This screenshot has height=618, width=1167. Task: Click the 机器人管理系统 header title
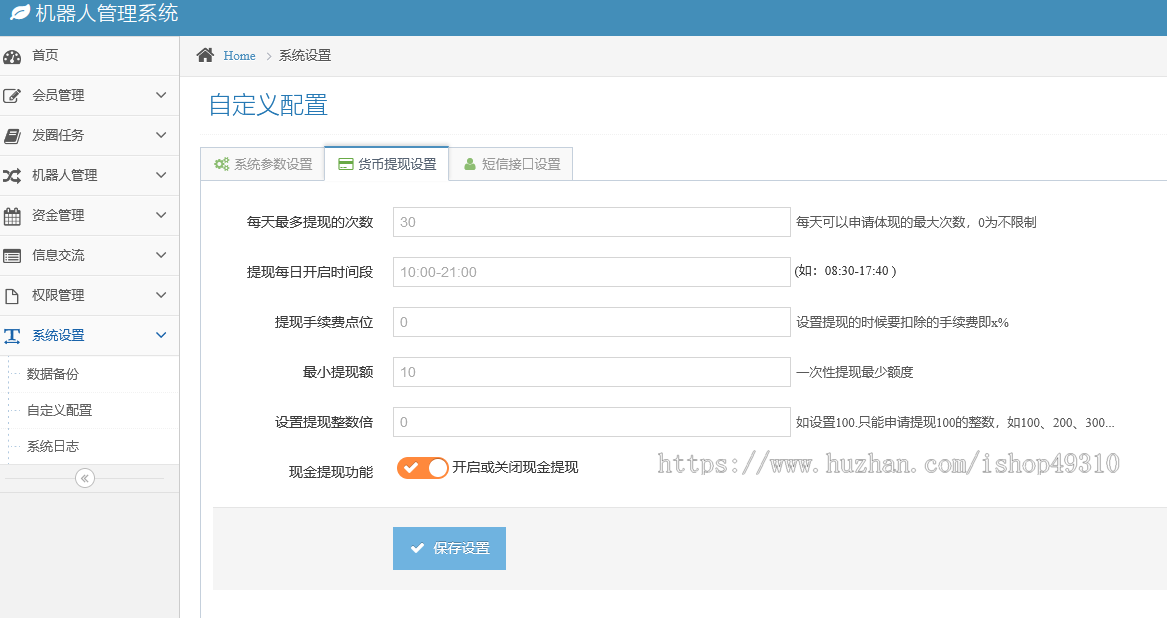(106, 13)
